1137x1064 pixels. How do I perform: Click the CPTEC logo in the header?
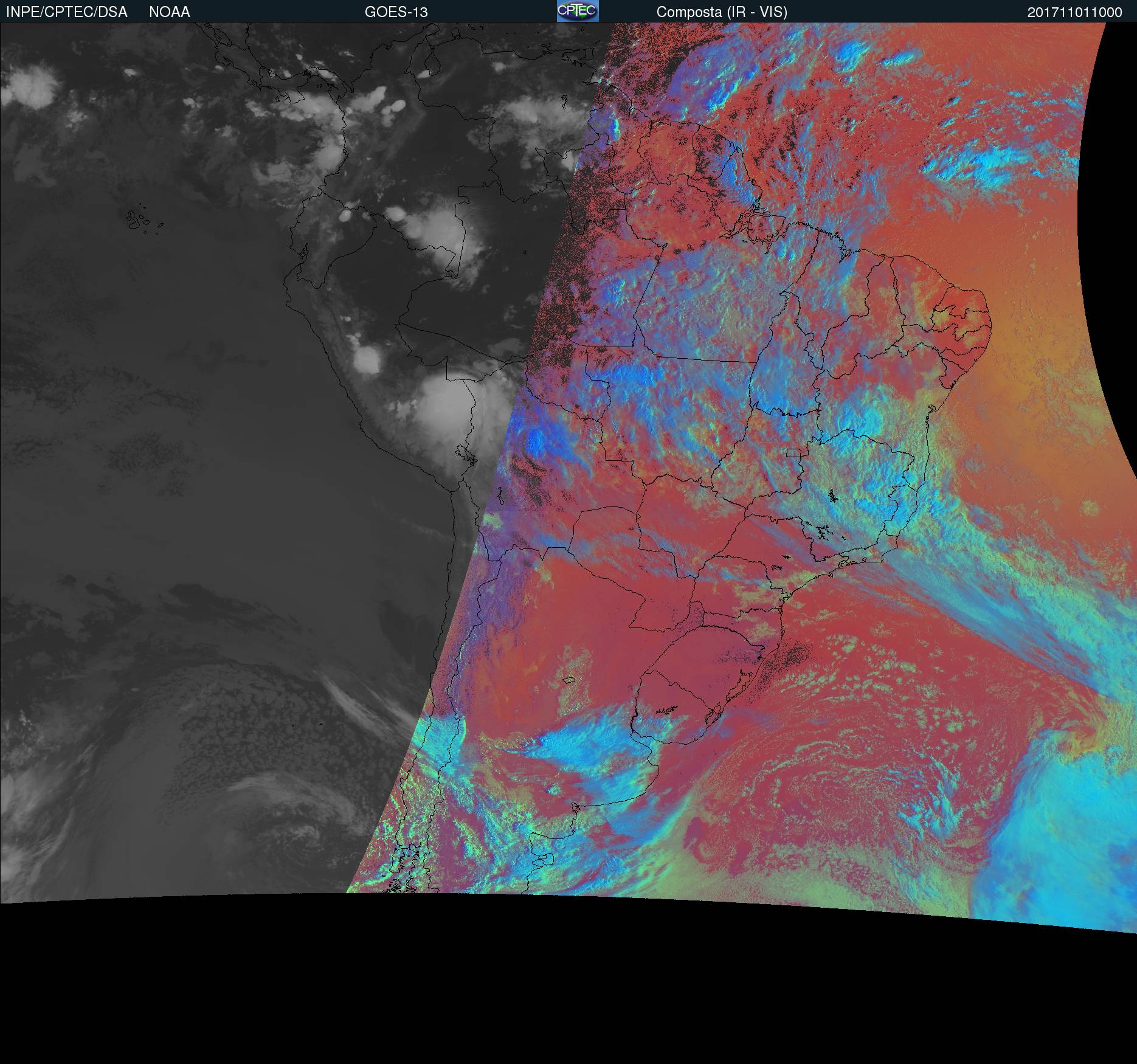(x=578, y=11)
